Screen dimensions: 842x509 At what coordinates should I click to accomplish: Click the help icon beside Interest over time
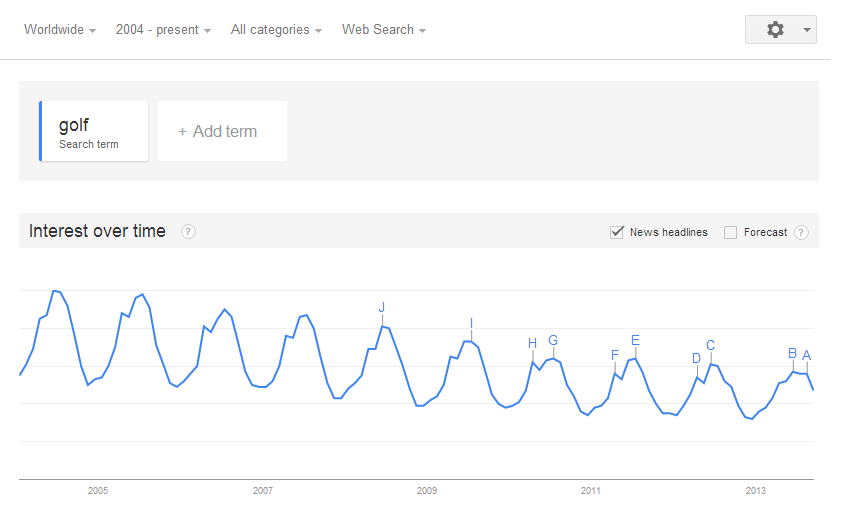[x=188, y=231]
